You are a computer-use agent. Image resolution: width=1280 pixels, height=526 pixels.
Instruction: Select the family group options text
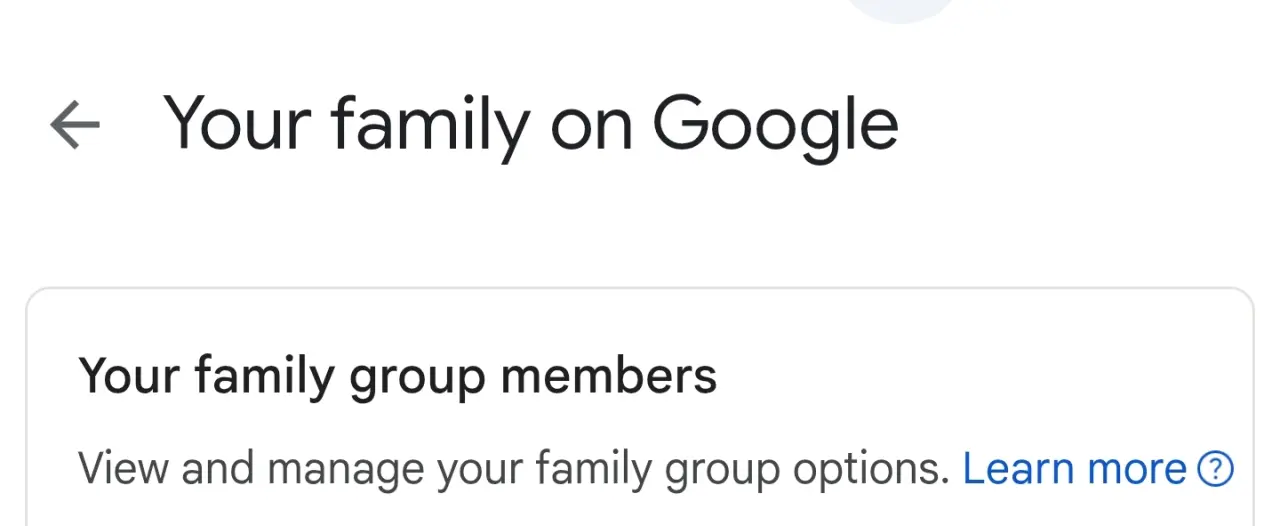pos(741,469)
